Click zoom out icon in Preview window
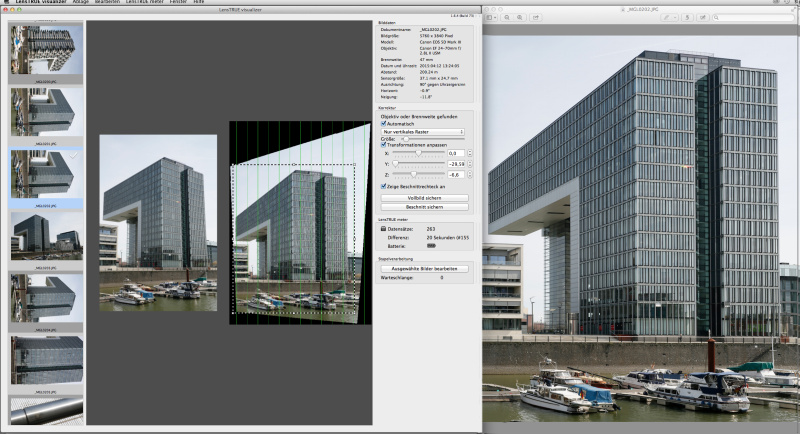The width and height of the screenshot is (800, 434). point(507,17)
